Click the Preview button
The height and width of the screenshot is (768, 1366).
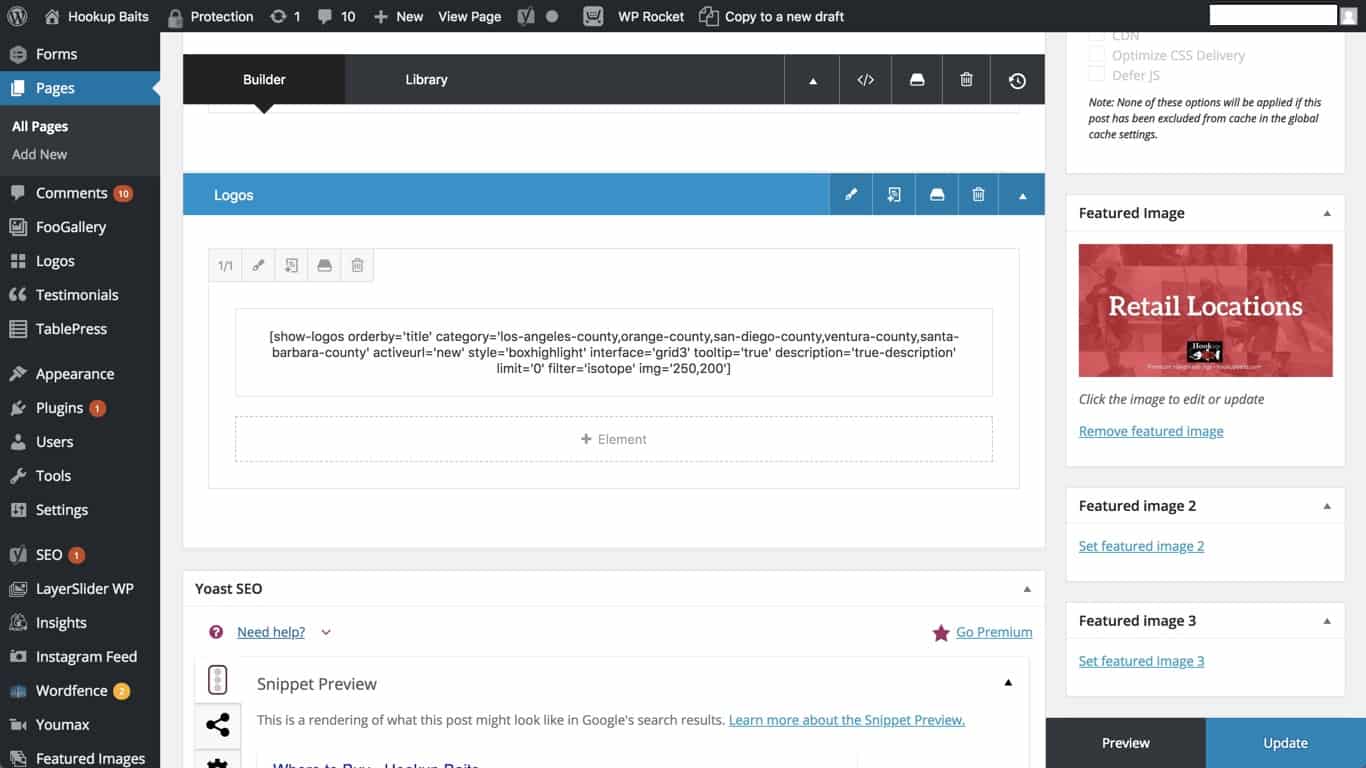(x=1126, y=743)
